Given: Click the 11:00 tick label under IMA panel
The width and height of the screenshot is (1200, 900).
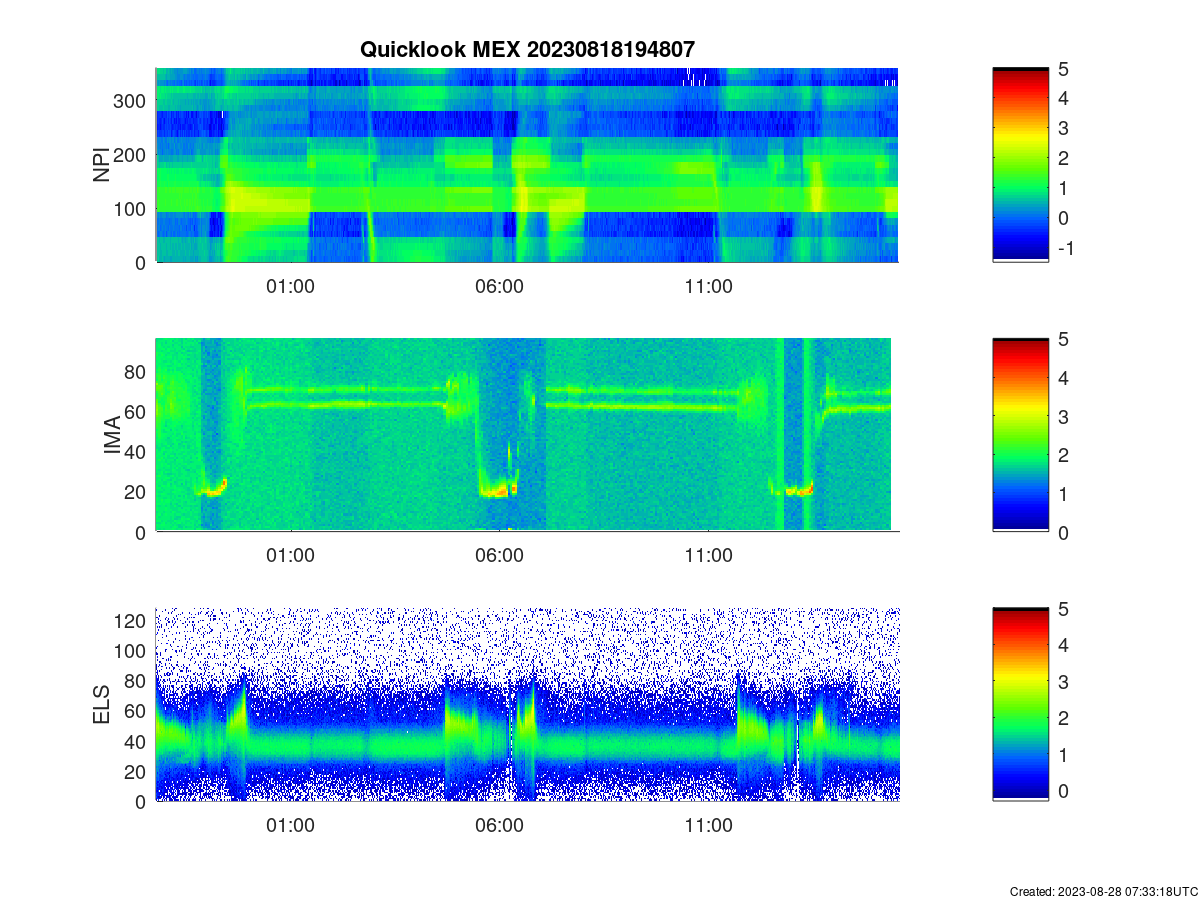Looking at the screenshot, I should (x=708, y=556).
